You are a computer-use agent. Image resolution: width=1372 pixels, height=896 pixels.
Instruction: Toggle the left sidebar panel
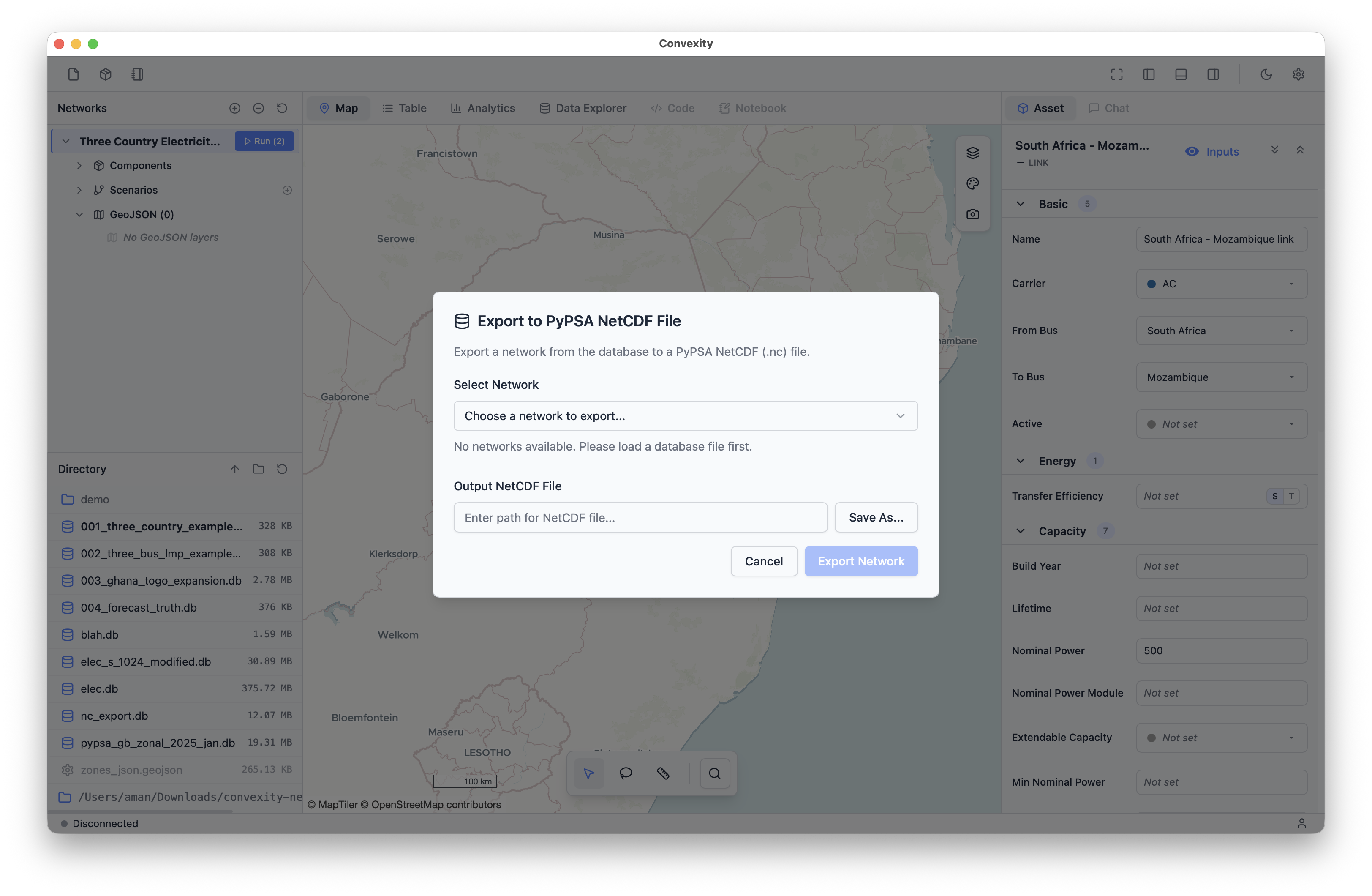coord(1148,74)
